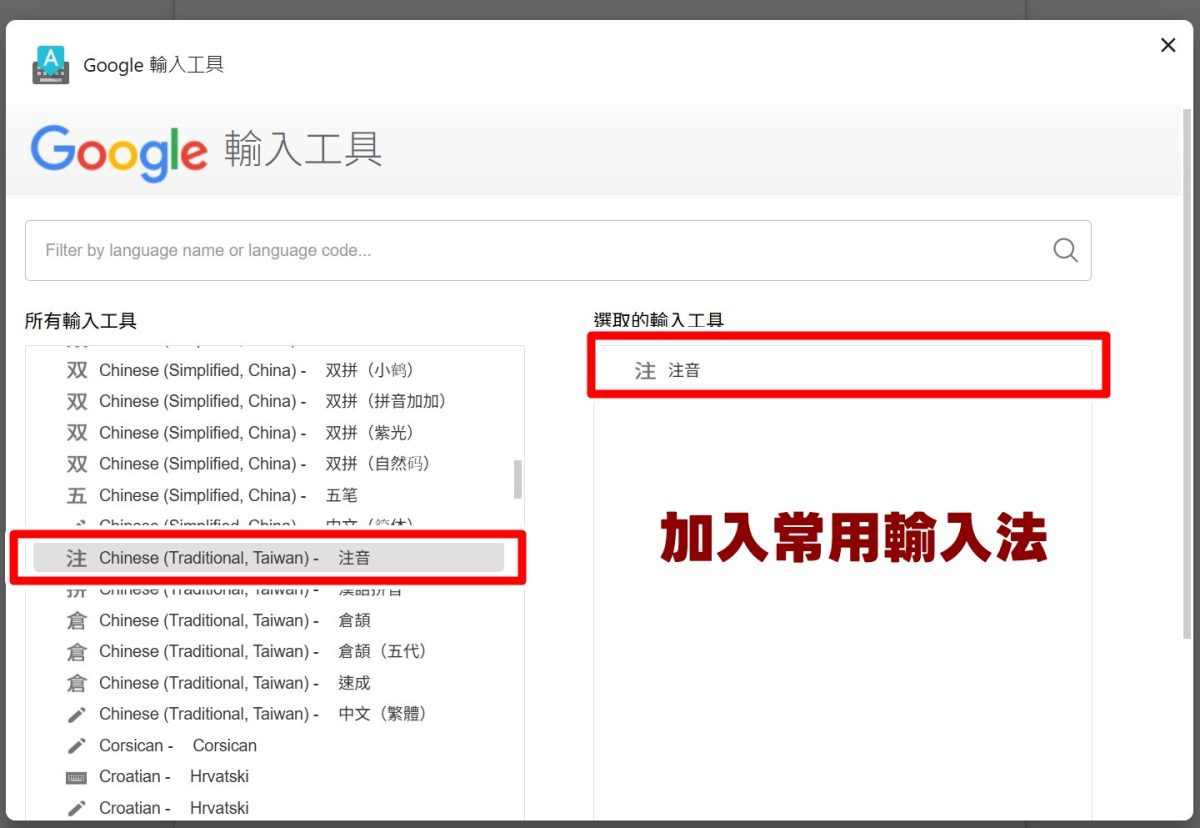Close the Google 輸入工具 dialog
The height and width of the screenshot is (828, 1200).
[x=1167, y=45]
